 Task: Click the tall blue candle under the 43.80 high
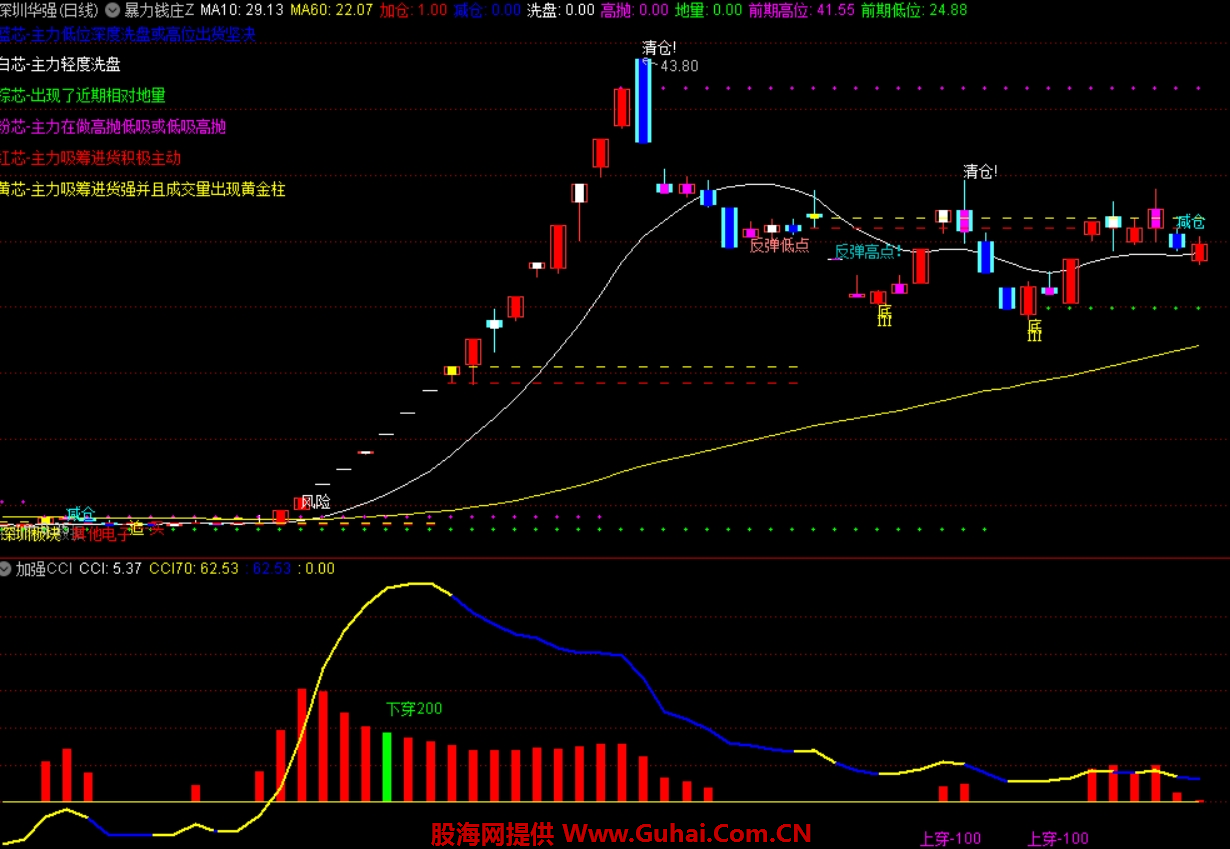645,100
